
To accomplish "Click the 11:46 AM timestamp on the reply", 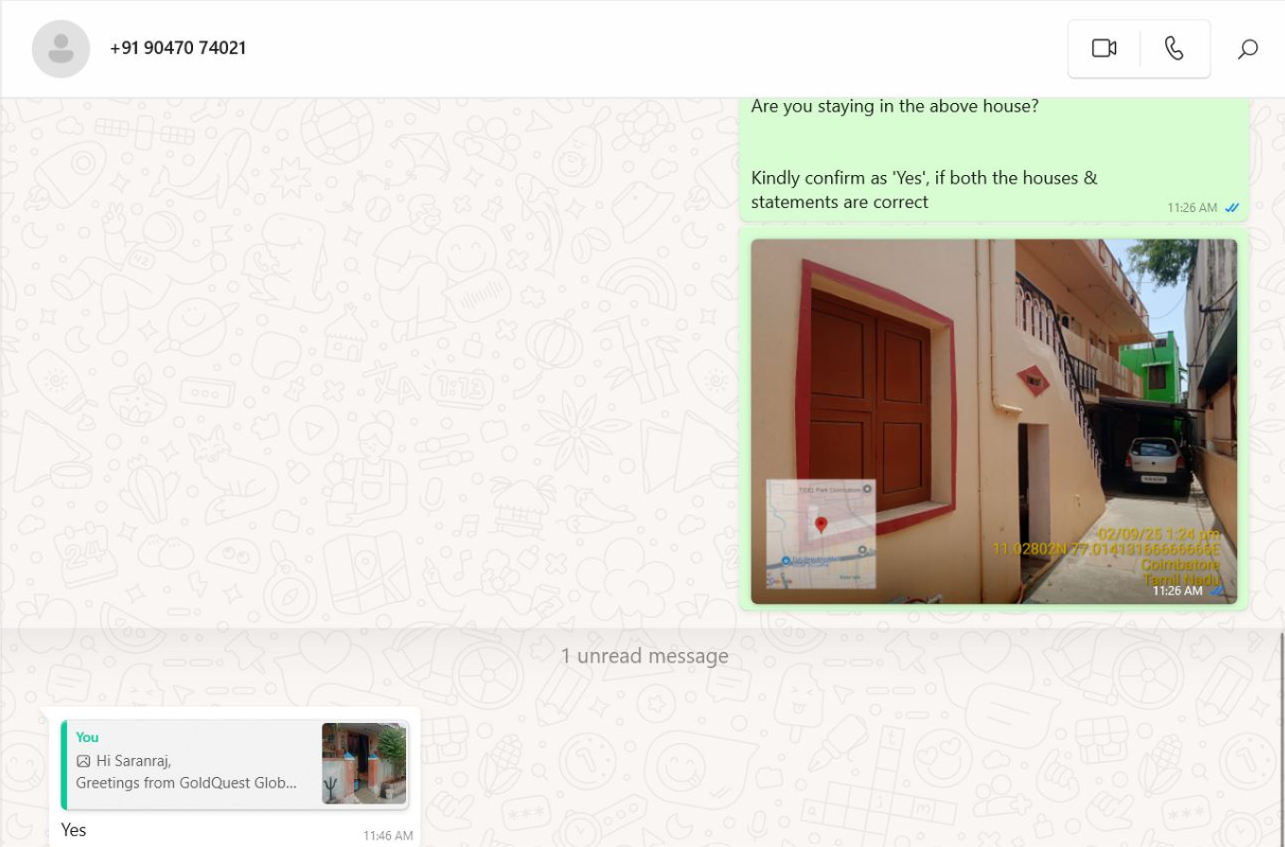I will (x=388, y=836).
